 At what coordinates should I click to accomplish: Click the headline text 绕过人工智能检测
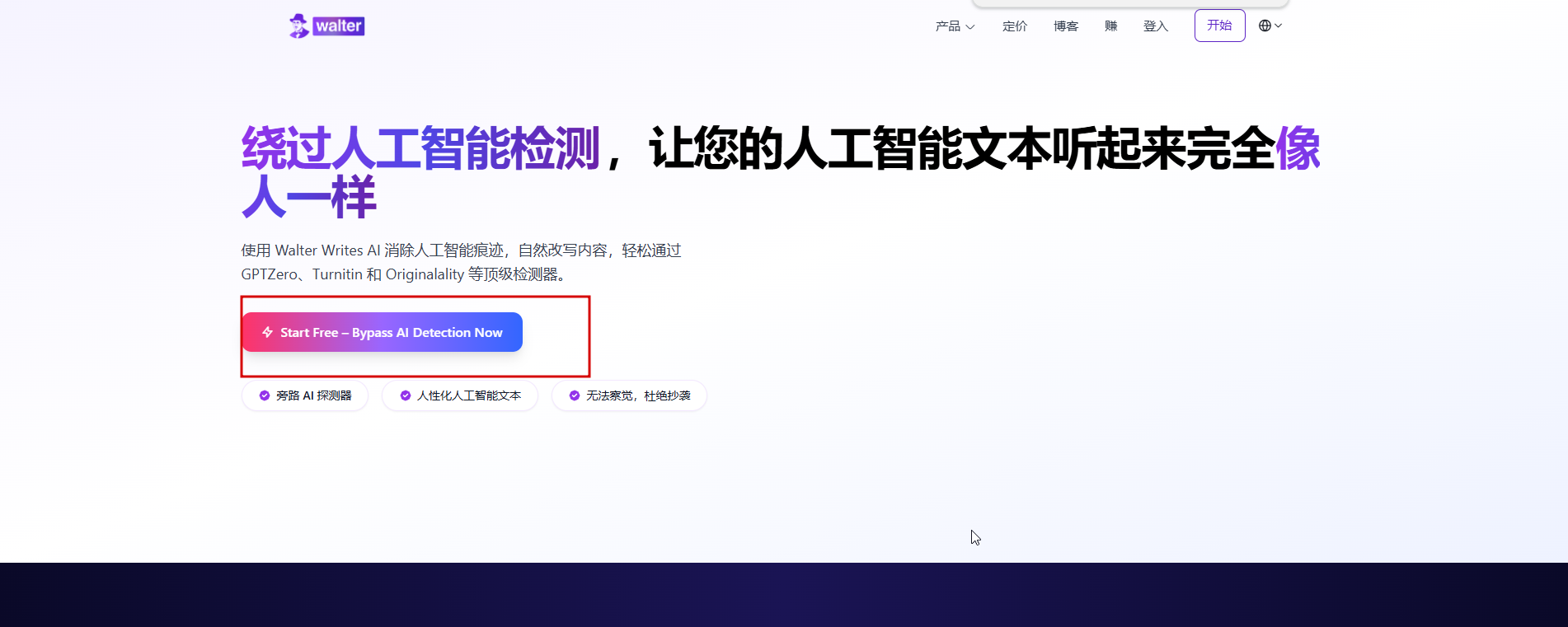point(420,149)
